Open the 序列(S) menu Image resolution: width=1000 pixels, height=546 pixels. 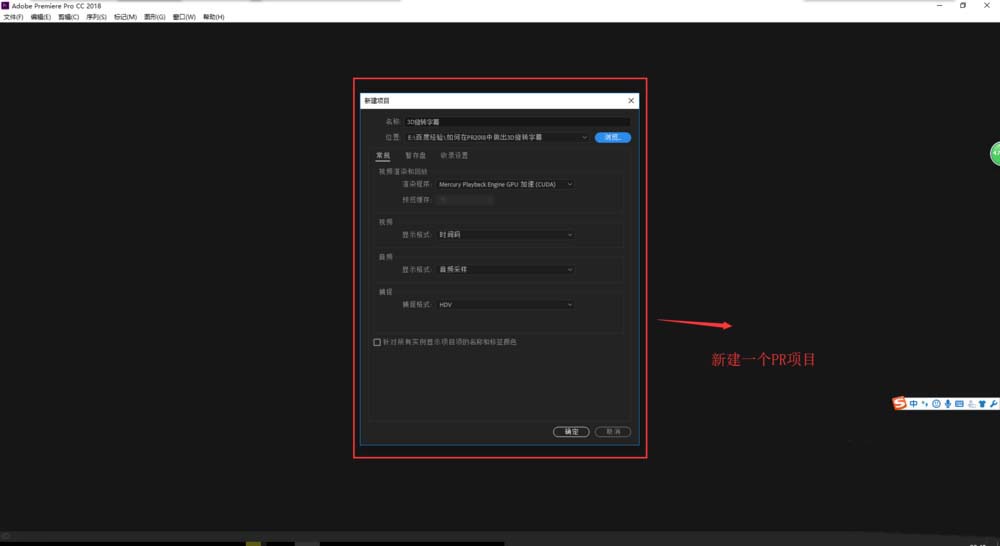96,17
